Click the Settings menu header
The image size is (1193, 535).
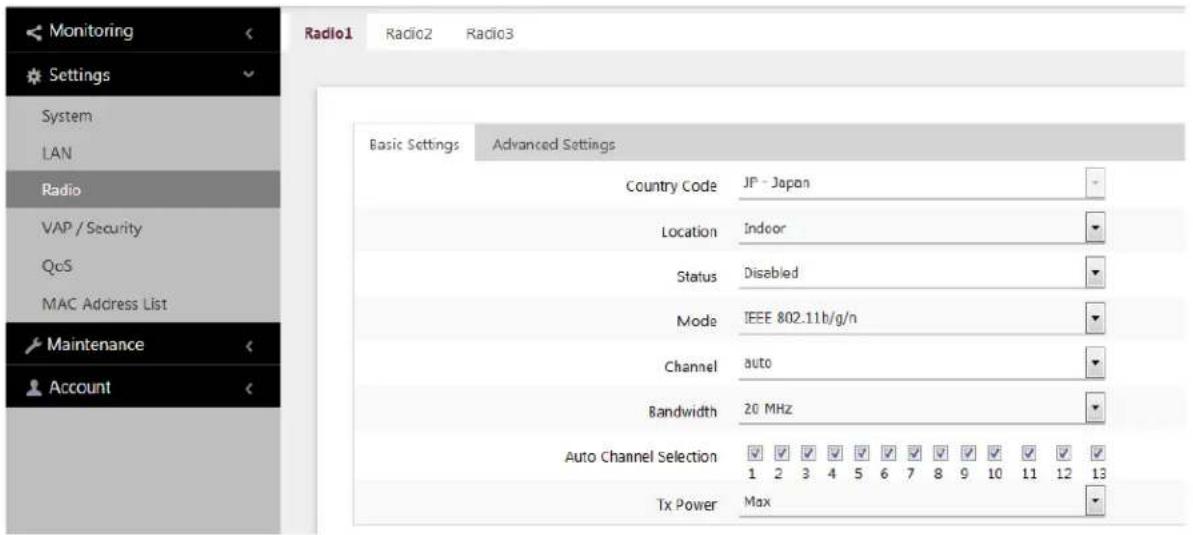(143, 75)
